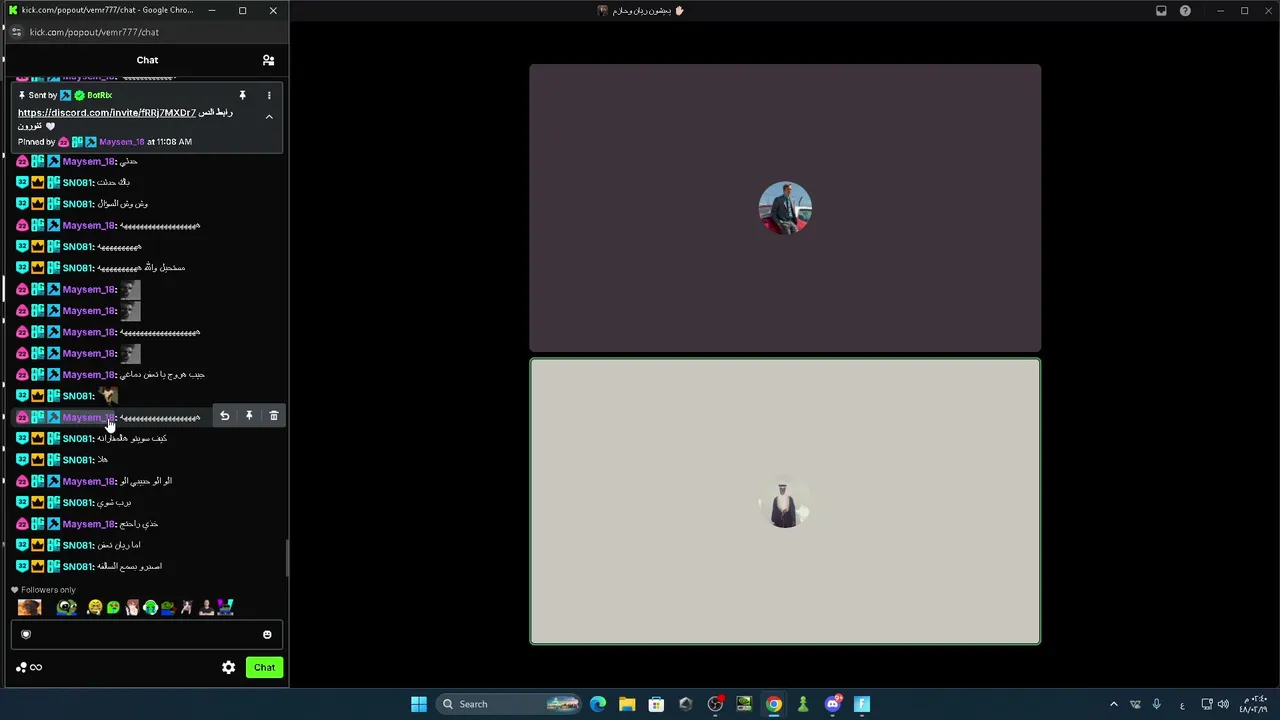
Task: Pin the hovered Maysem_18 message
Action: 249,416
